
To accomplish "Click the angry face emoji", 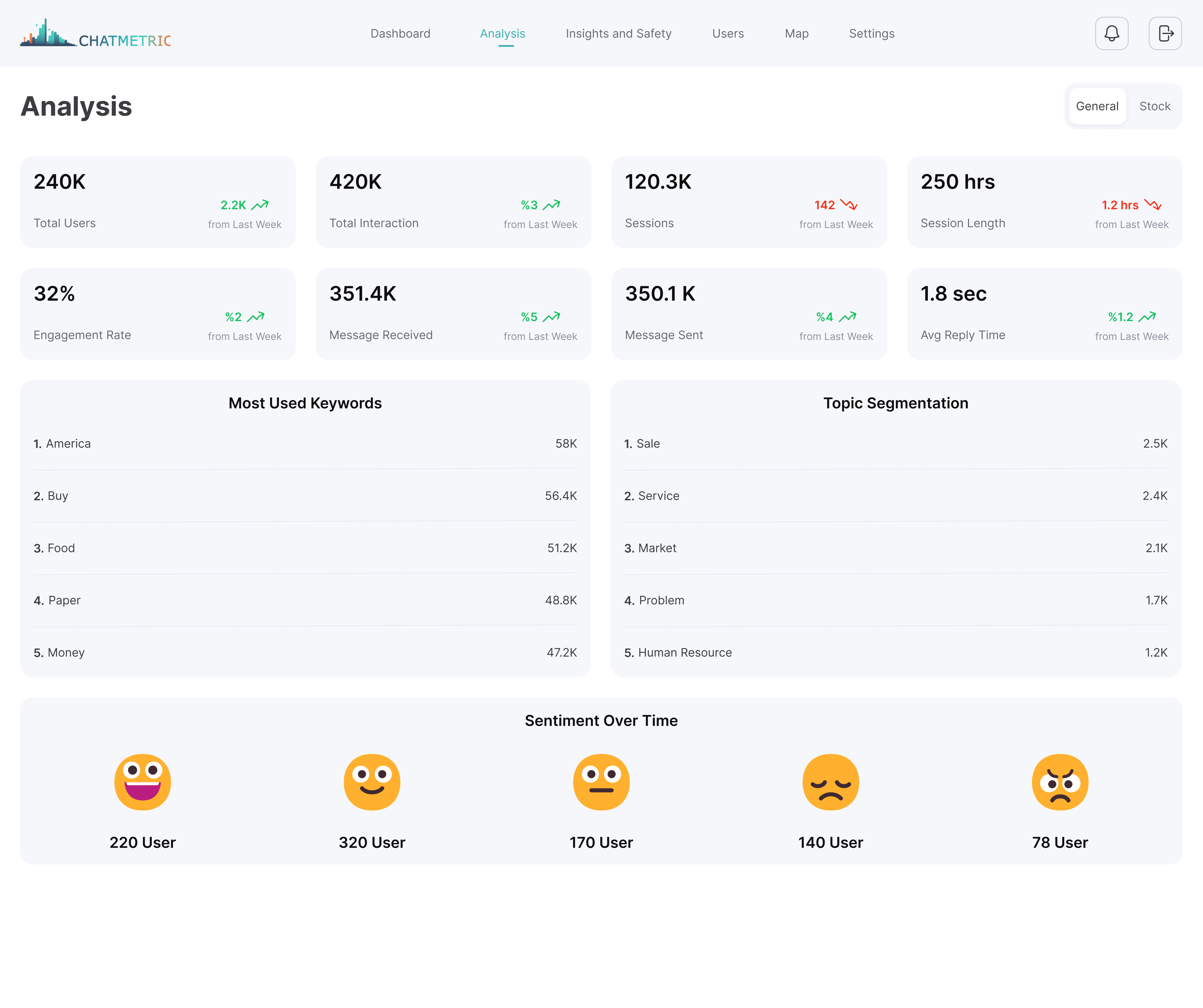I will [1060, 782].
